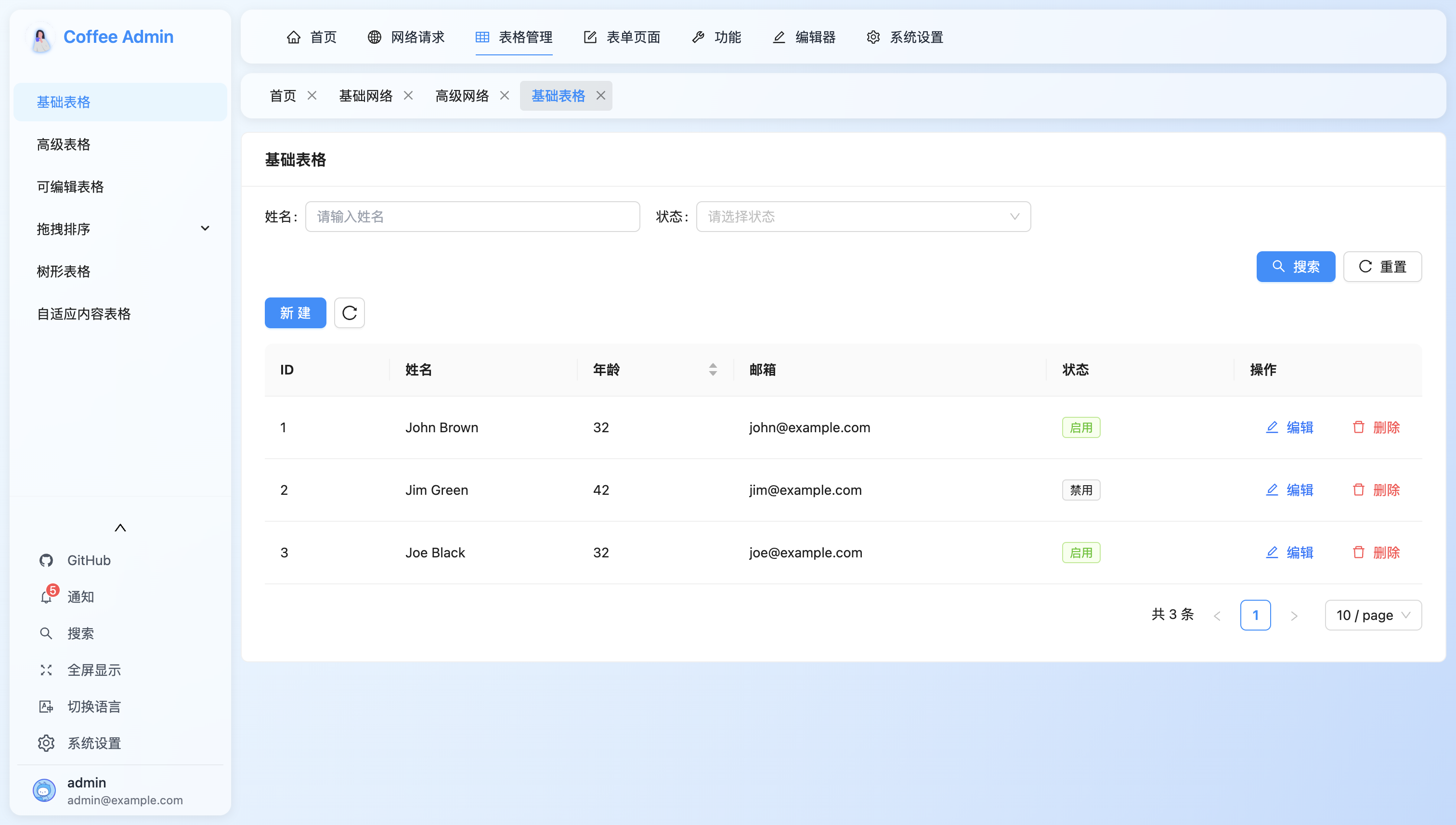
Task: Focus the 姓名 input field
Action: 472,217
